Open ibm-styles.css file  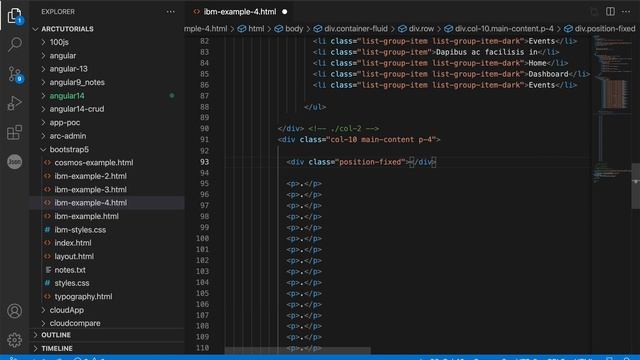tap(80, 230)
